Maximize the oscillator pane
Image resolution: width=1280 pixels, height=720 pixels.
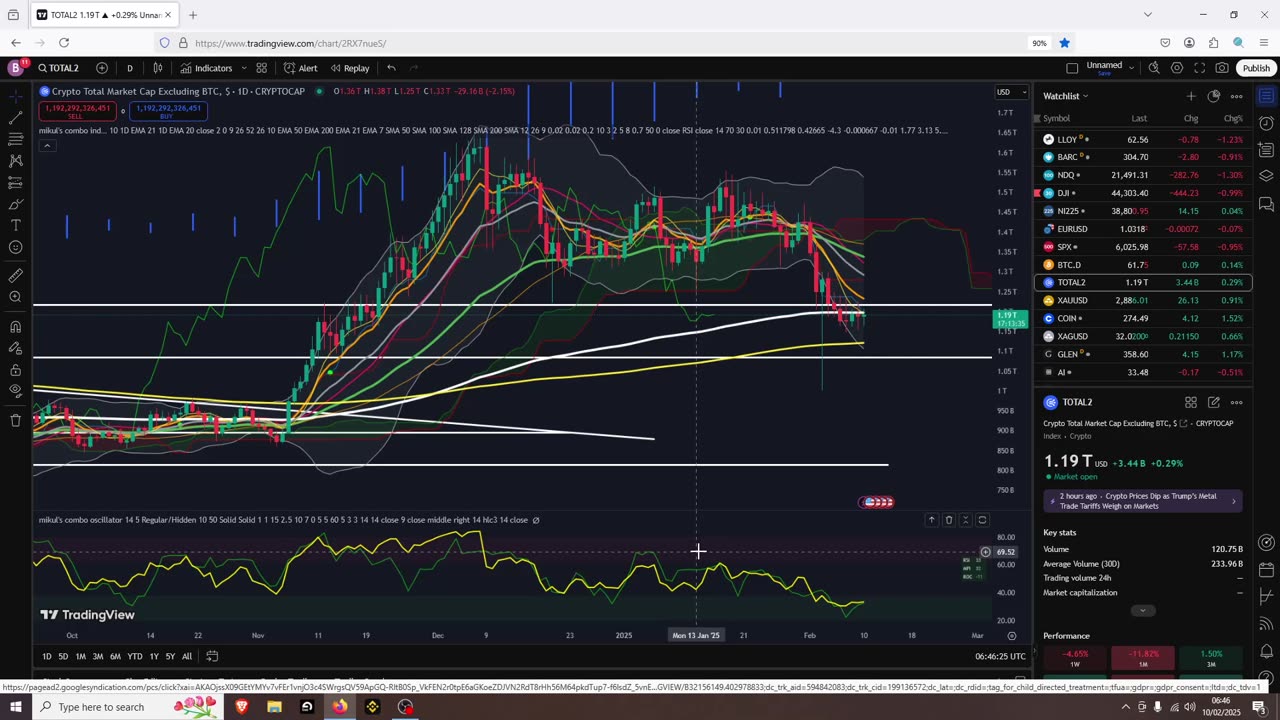[x=982, y=520]
